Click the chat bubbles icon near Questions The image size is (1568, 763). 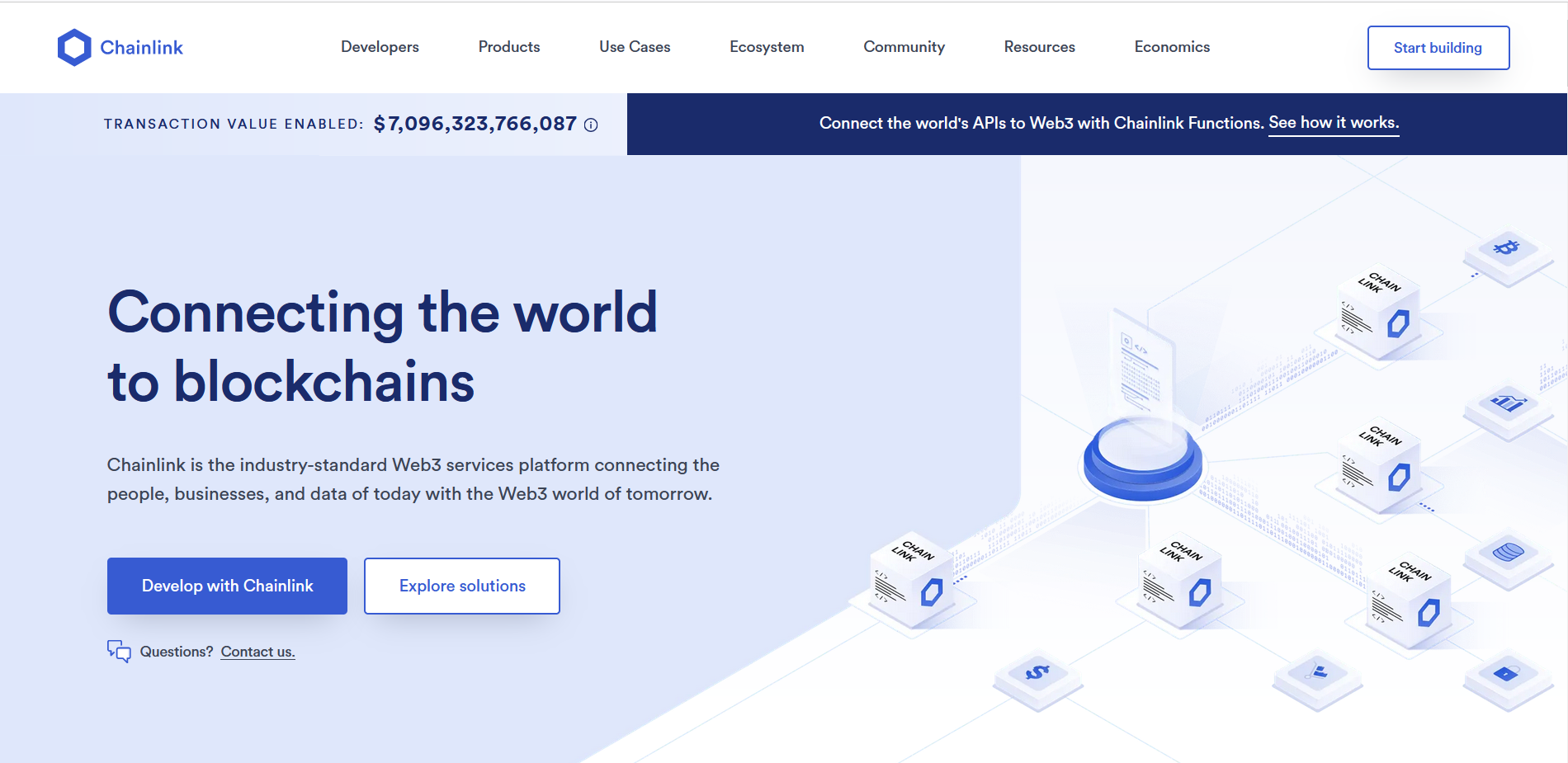(x=119, y=652)
